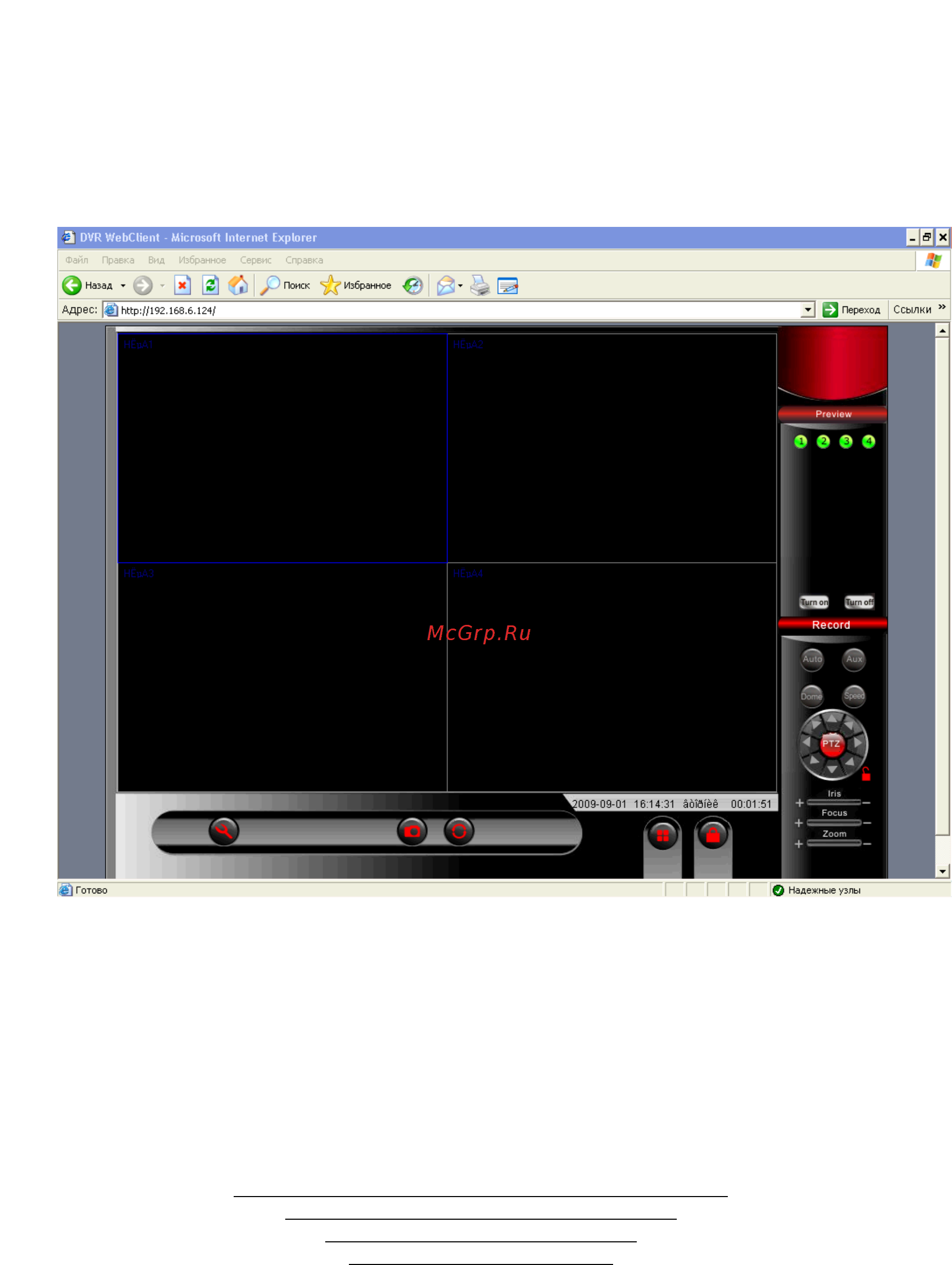Move PTZ camera down-right diagonal arrow
Viewport: 952px width, 1265px height.
click(850, 761)
